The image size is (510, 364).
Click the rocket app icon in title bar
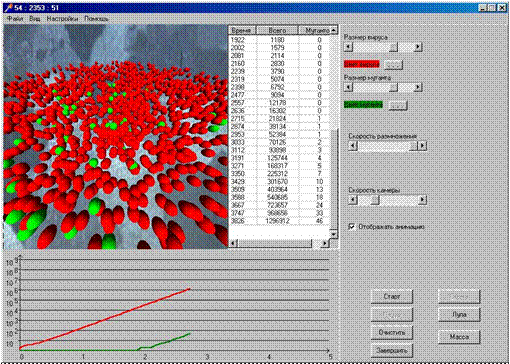[x=8, y=8]
